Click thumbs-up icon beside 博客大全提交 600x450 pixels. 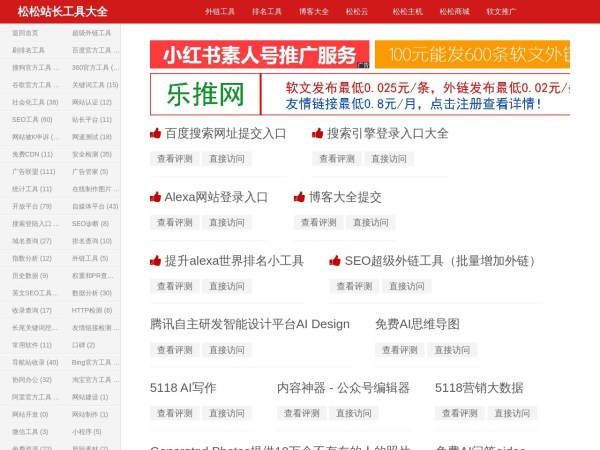pyautogui.click(x=299, y=197)
